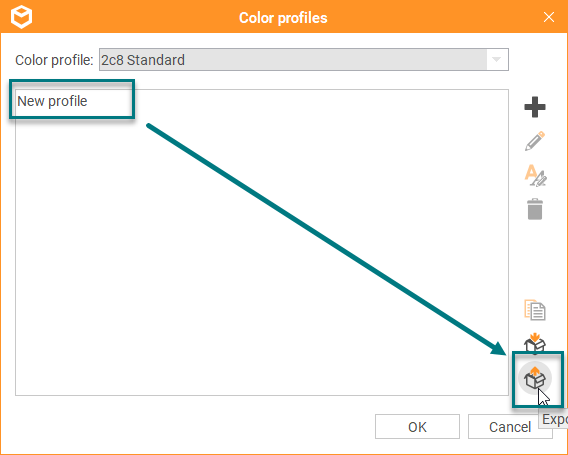Click the export profile box icon
568x455 pixels.
click(x=535, y=378)
